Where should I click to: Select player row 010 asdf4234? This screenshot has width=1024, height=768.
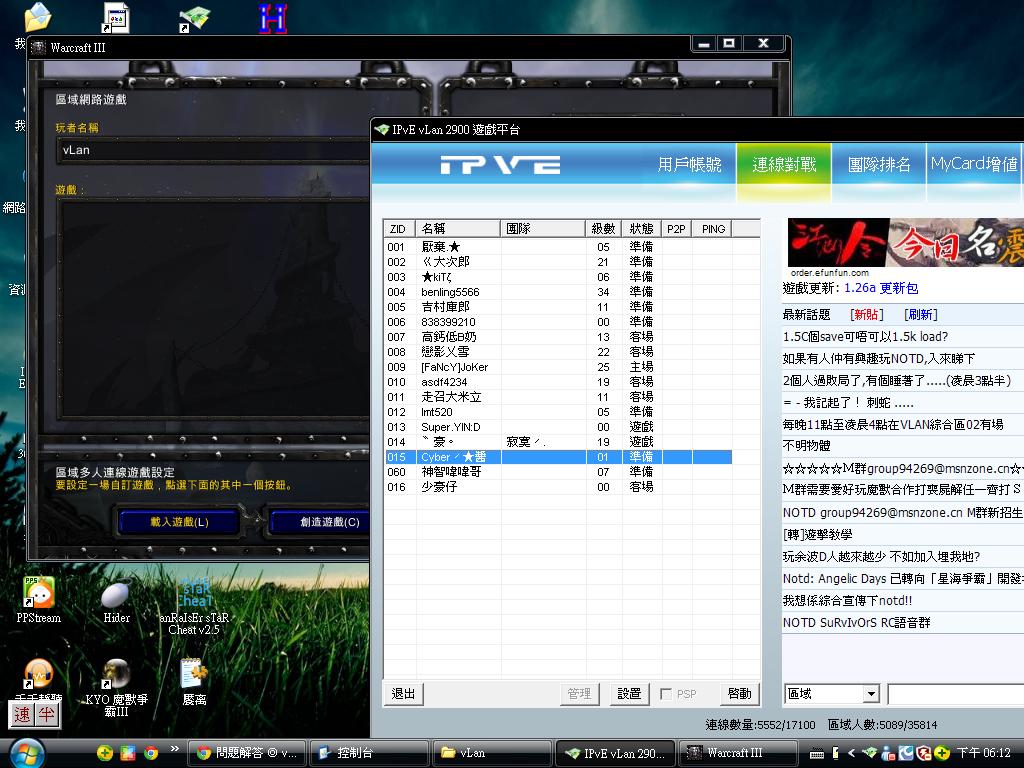point(558,382)
